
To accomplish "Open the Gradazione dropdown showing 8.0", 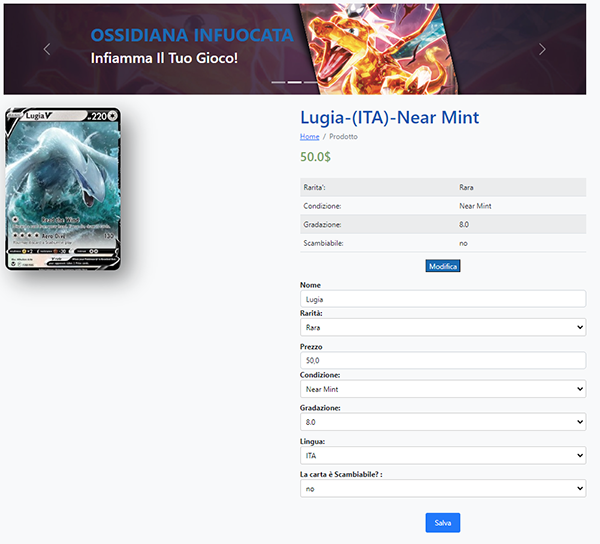I will tap(443, 422).
